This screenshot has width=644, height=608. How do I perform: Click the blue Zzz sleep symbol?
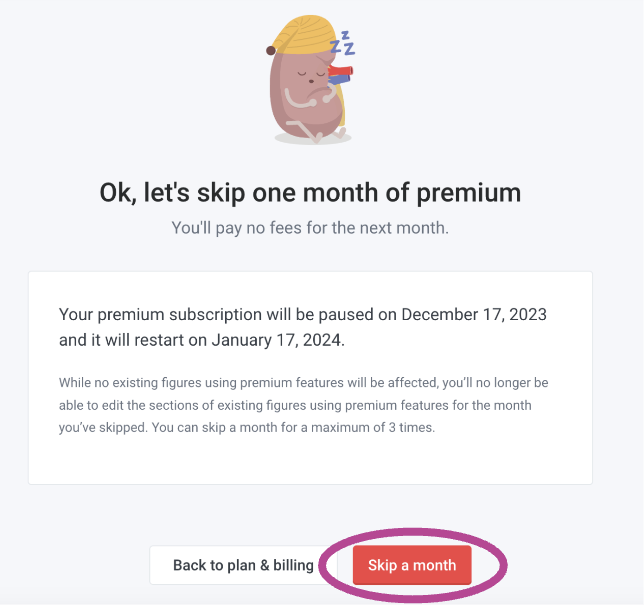[344, 43]
